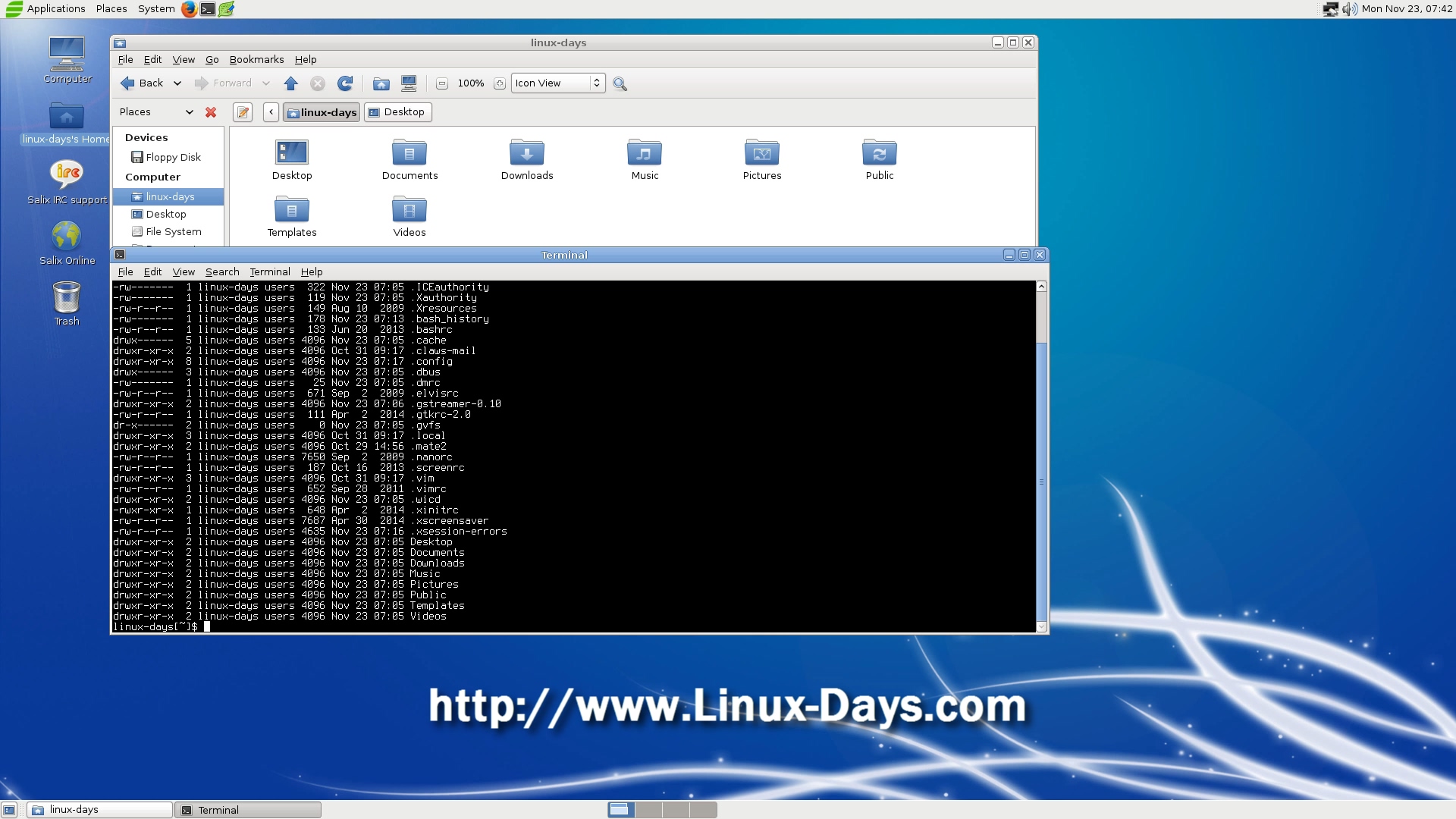Click the path bar left scroll arrow
1456x819 pixels.
pos(271,112)
